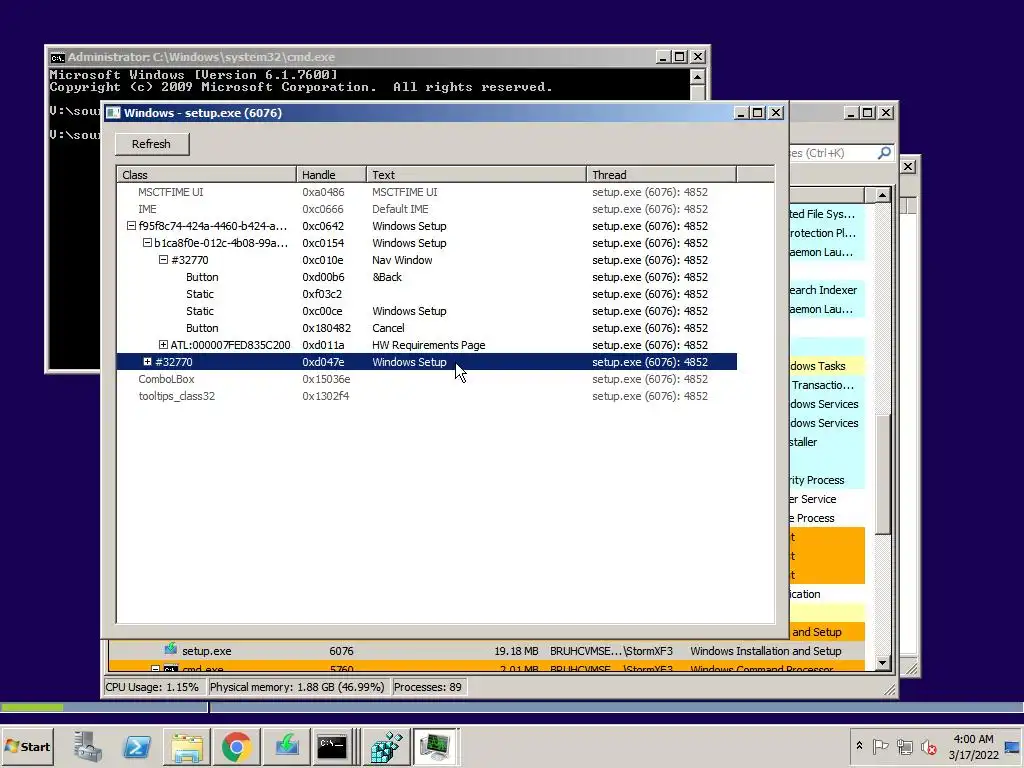Viewport: 1024px width, 768px height.
Task: Select the MSCTFIME UI class row
Action: click(x=426, y=192)
